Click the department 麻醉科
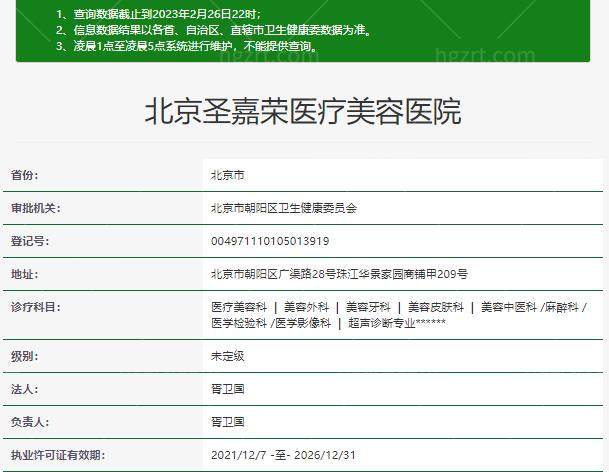Viewport: 609px width, 472px height. click(562, 307)
